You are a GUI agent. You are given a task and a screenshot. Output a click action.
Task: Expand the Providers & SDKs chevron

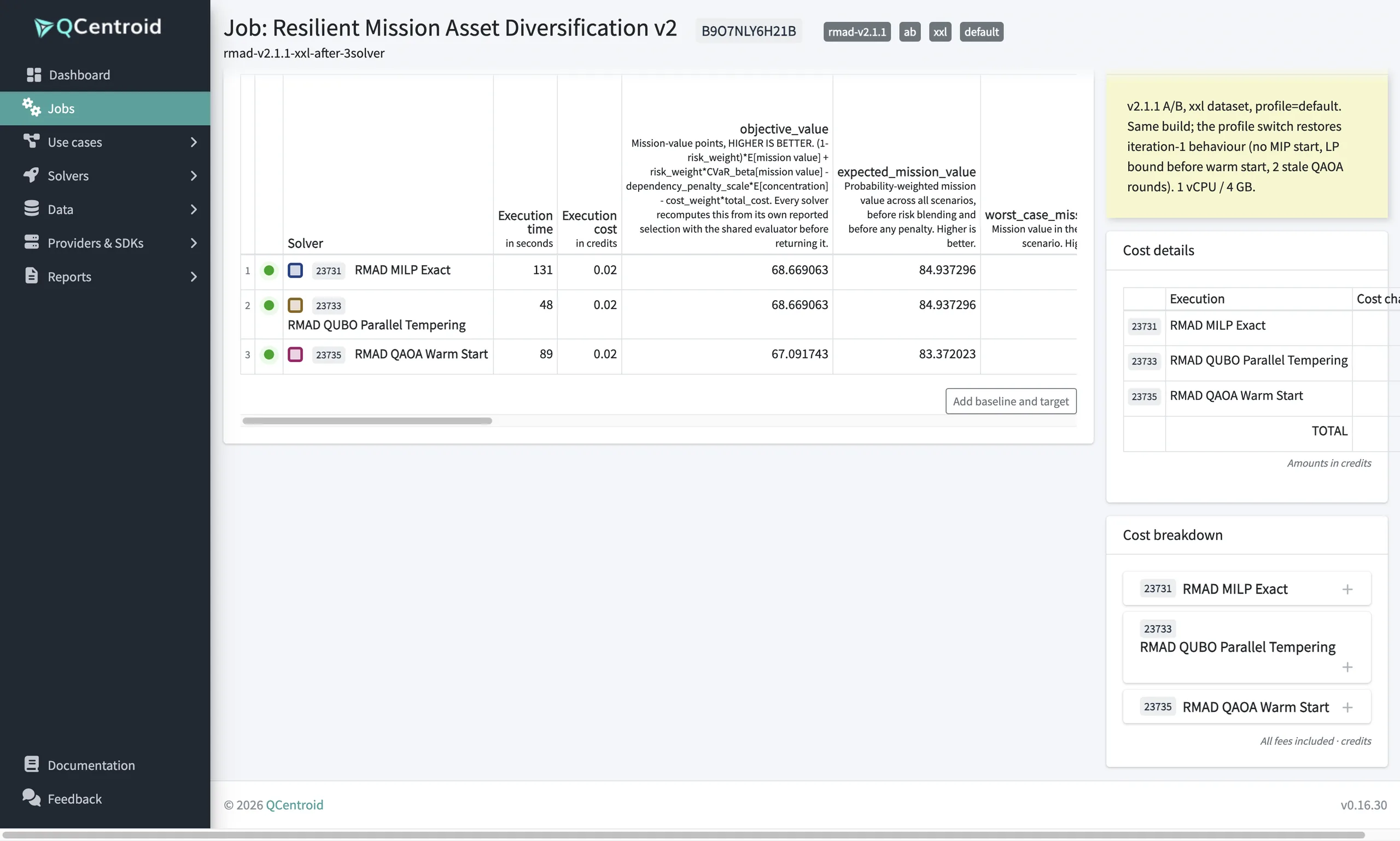click(x=194, y=243)
